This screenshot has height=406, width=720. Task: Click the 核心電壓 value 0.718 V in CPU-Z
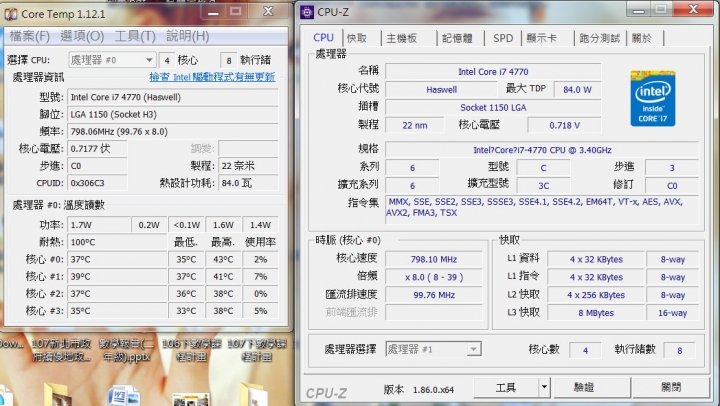click(564, 125)
